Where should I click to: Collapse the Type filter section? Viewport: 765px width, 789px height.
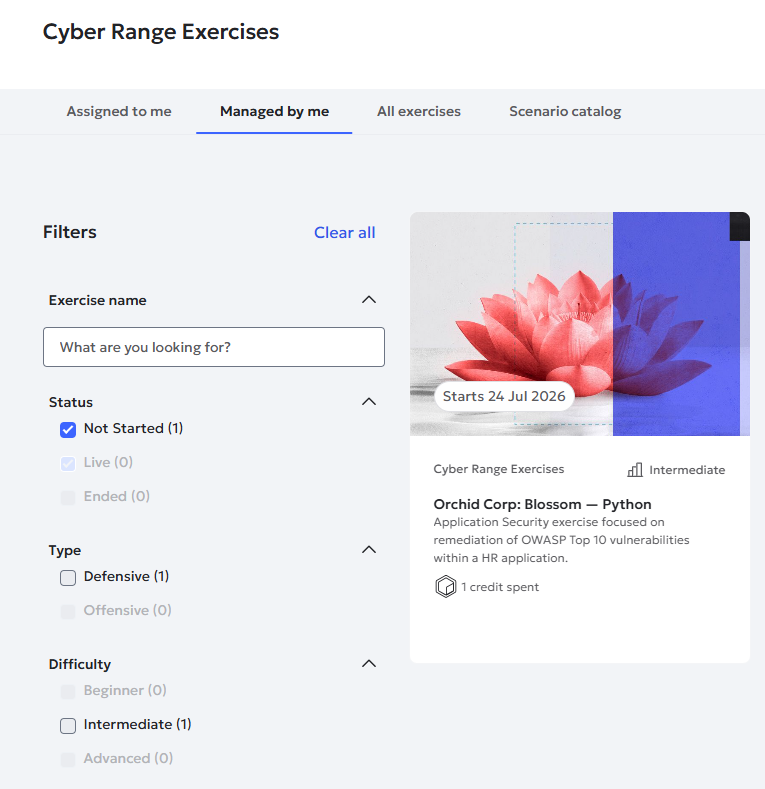coord(369,549)
